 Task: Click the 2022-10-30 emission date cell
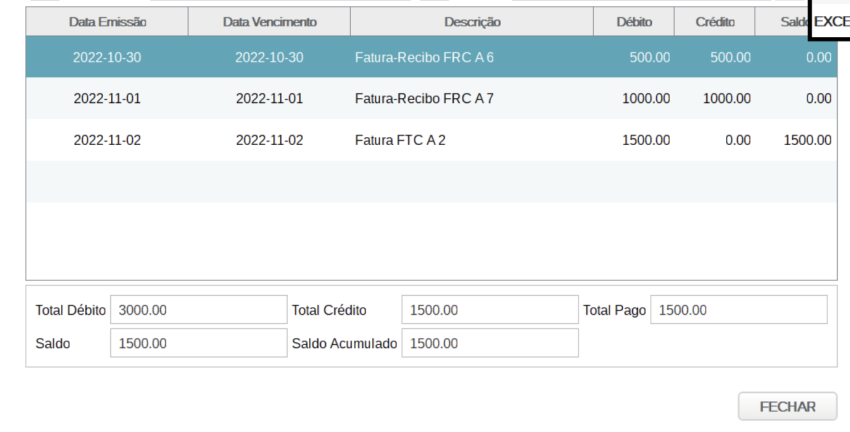[107, 57]
